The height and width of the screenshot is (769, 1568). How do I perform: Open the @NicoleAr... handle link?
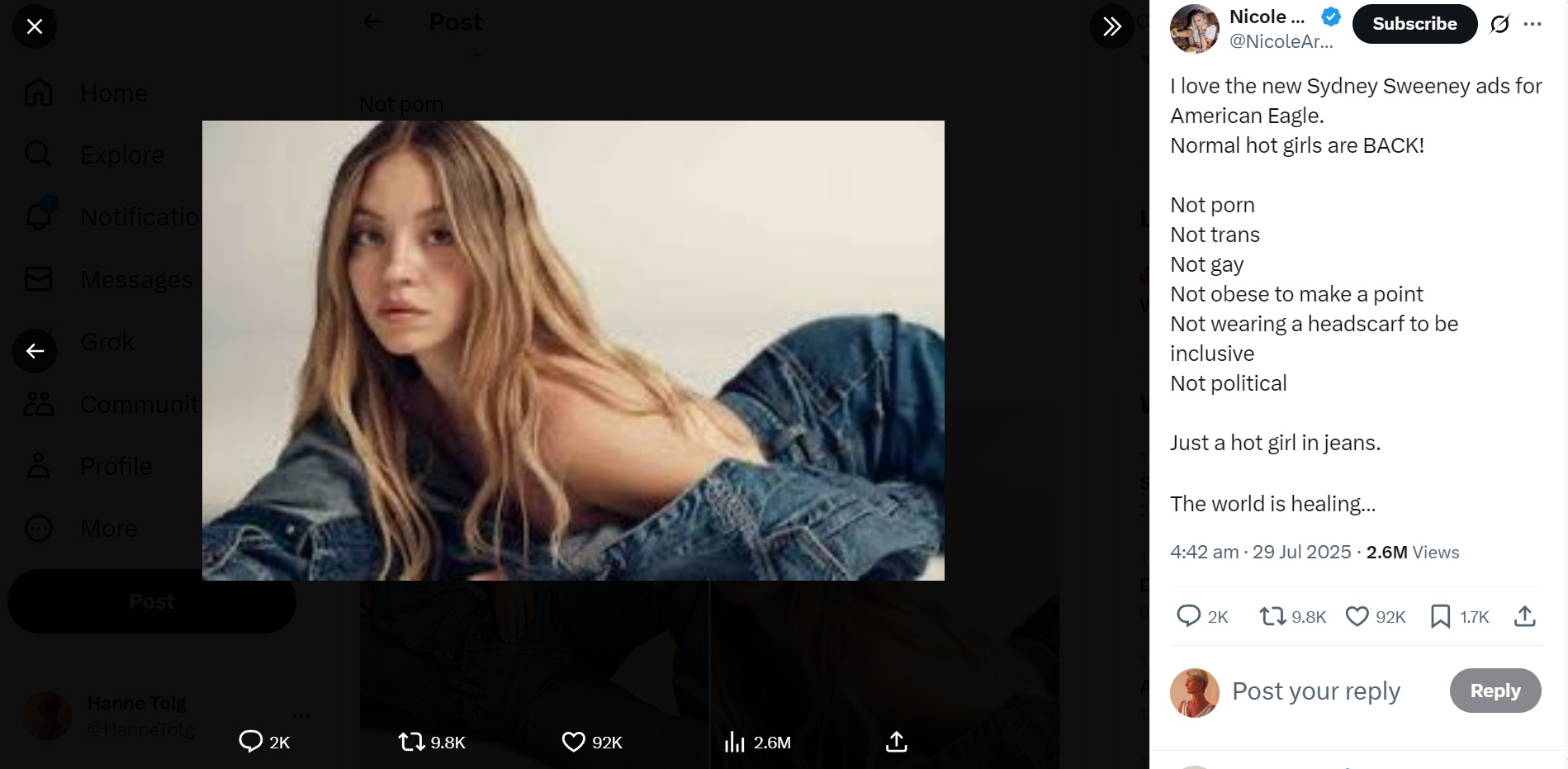coord(1281,42)
